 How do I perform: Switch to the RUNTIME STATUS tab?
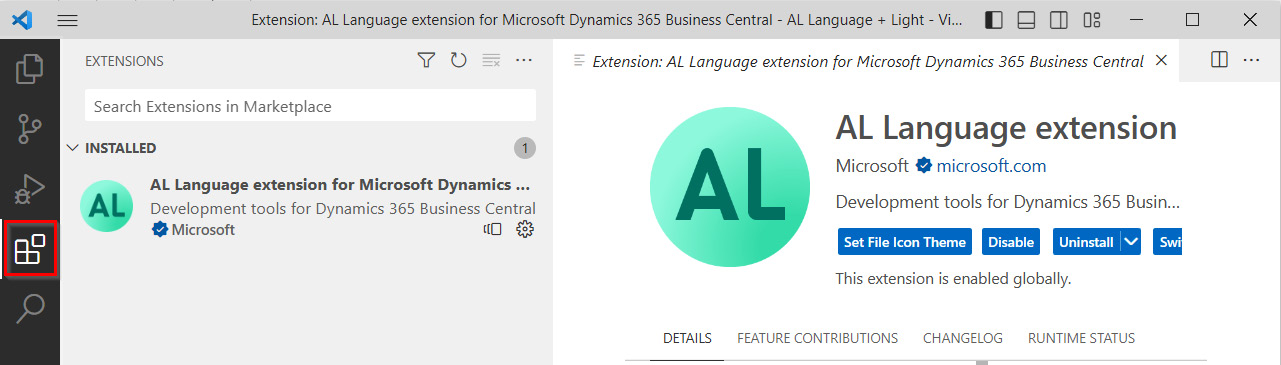coord(1082,338)
